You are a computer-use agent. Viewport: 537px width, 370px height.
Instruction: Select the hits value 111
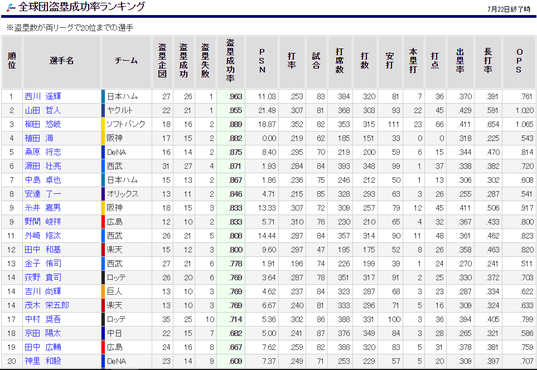tap(394, 124)
